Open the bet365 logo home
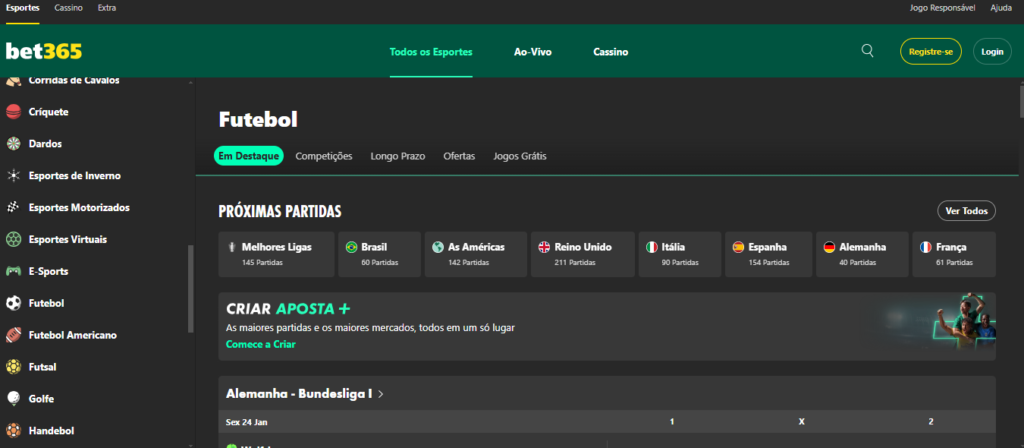Image resolution: width=1024 pixels, height=448 pixels. [44, 51]
